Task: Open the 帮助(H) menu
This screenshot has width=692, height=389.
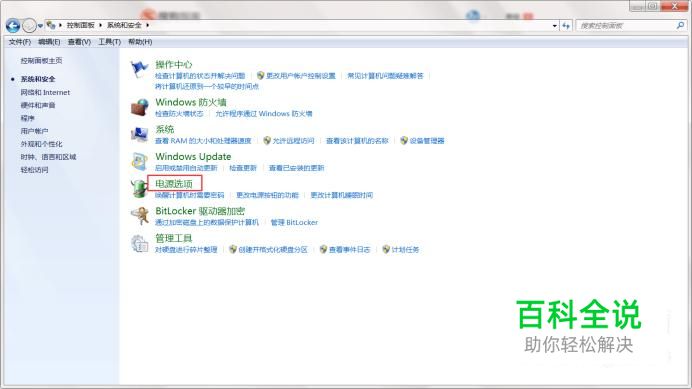Action: pyautogui.click(x=140, y=42)
